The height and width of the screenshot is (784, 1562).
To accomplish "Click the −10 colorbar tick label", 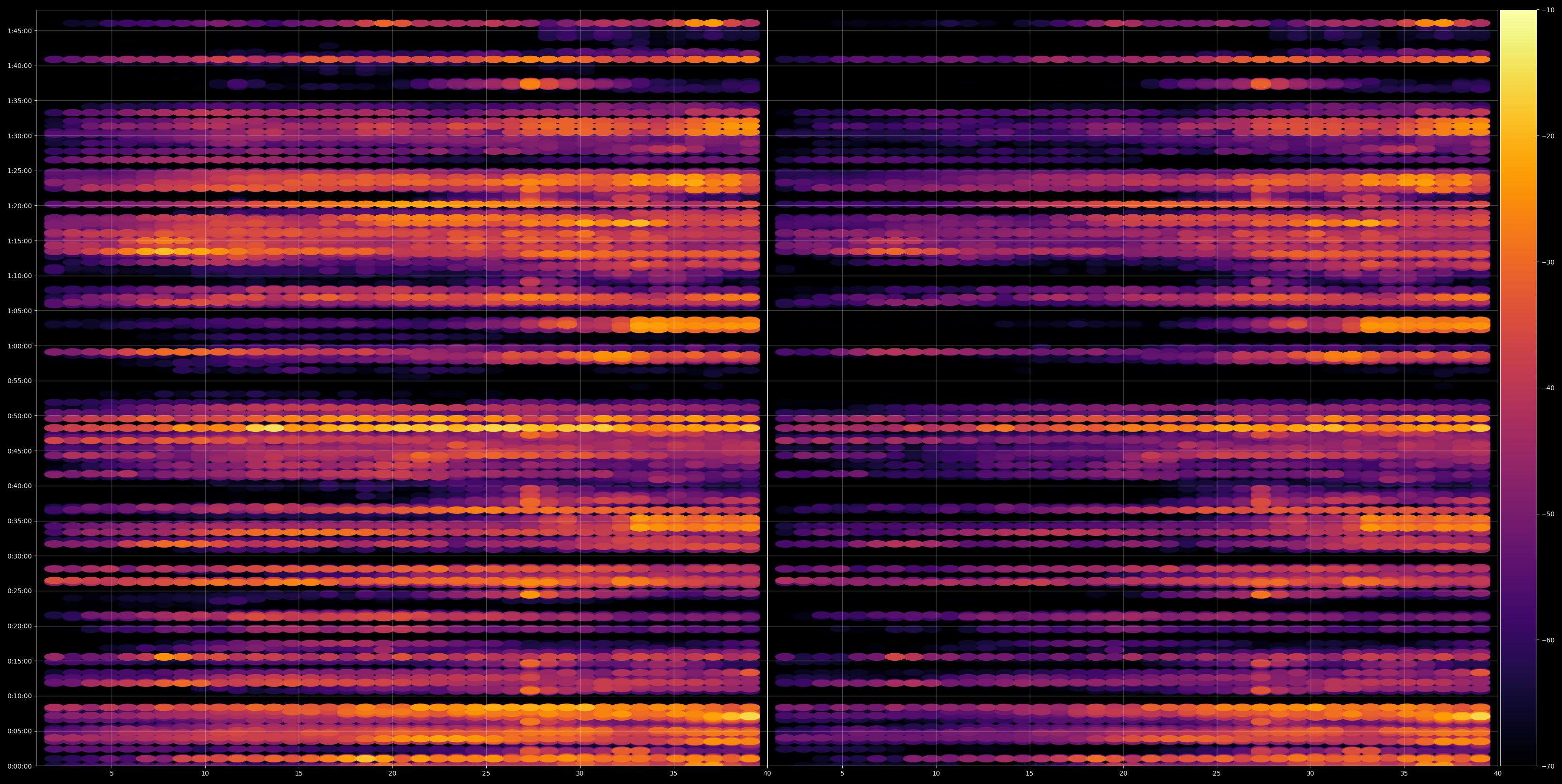I will point(1548,10).
